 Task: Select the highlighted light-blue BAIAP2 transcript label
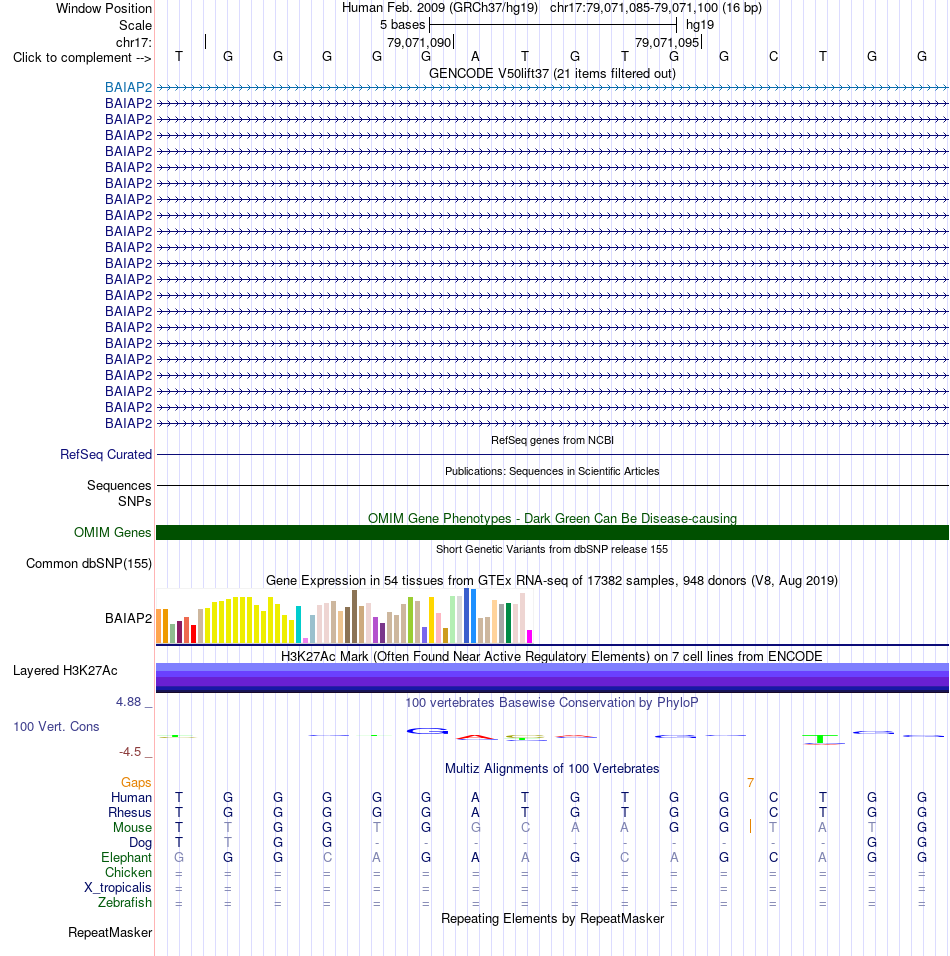click(128, 87)
